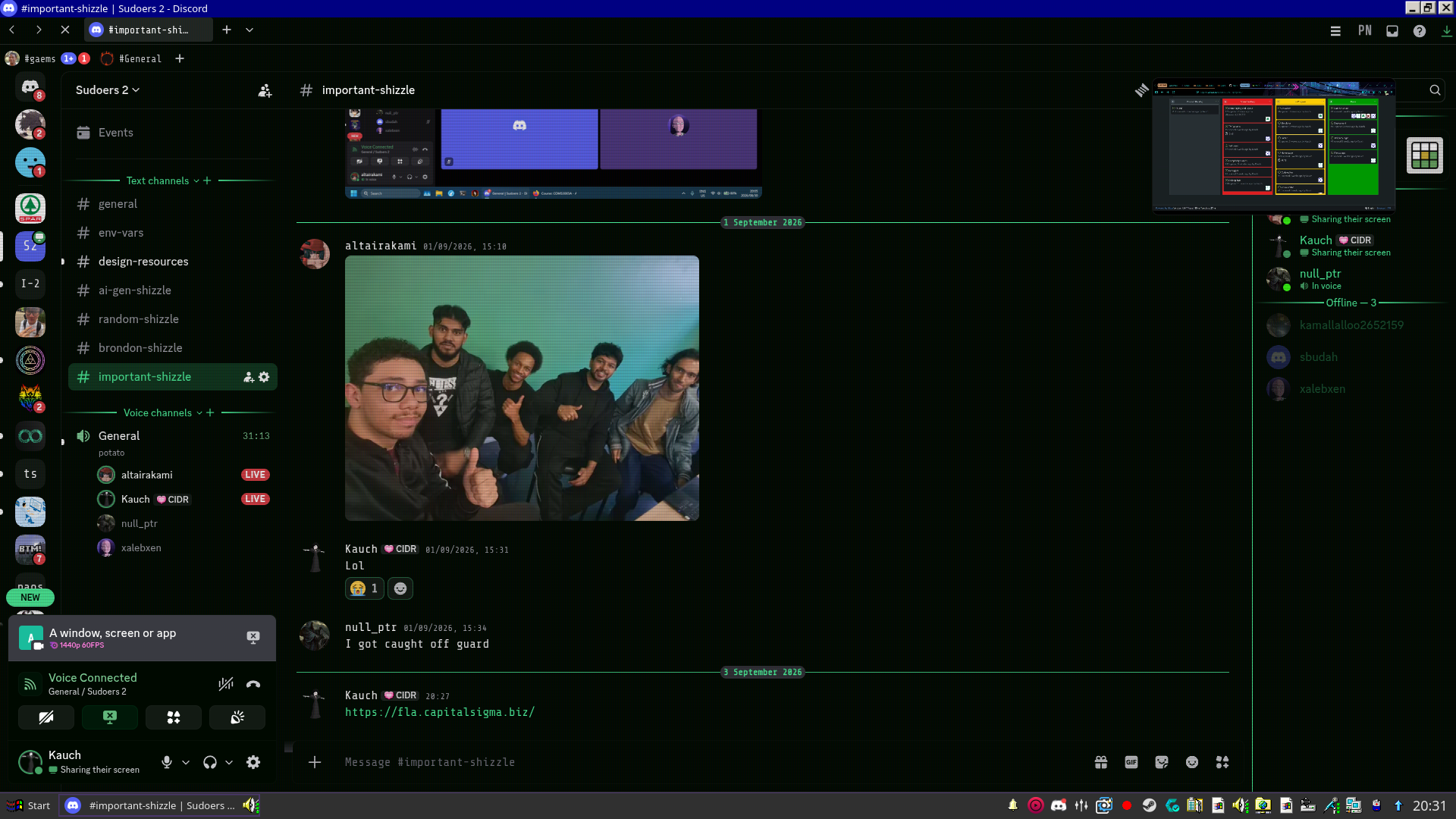Open the design-resources channel
The image size is (1456, 819).
[173, 262]
